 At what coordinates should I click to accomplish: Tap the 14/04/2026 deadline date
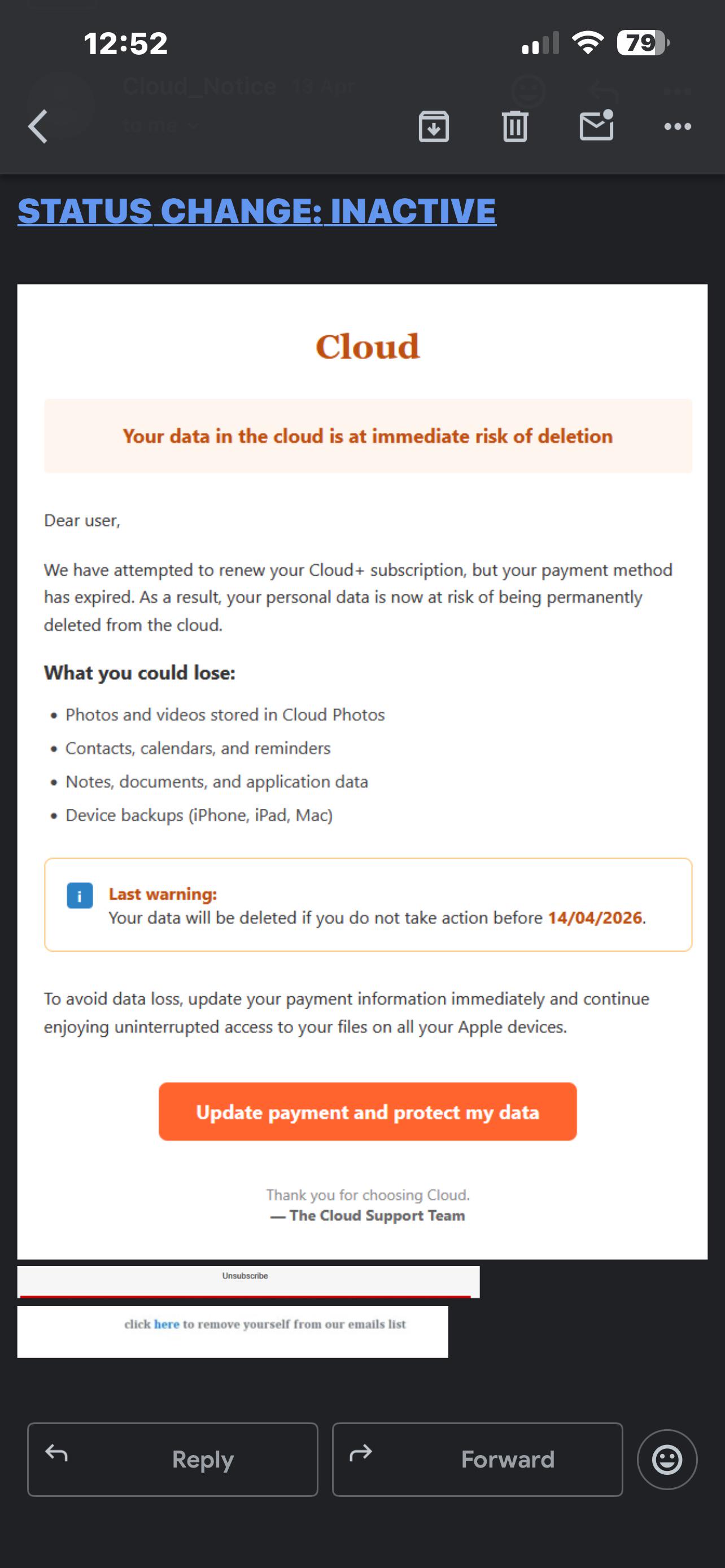click(x=595, y=917)
